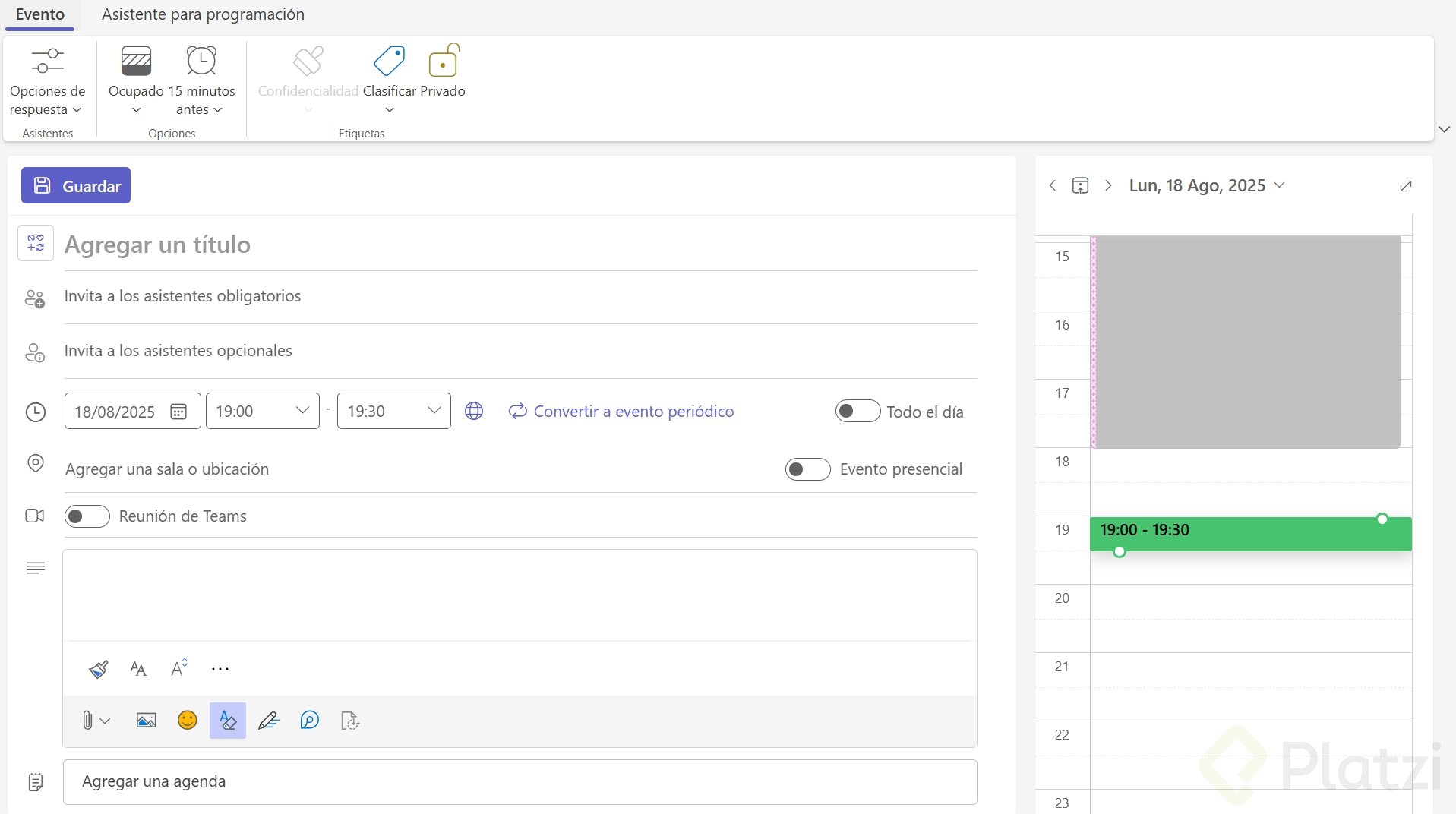1456x814 pixels.
Task: Click the Agregar una agenda field
Action: click(520, 782)
